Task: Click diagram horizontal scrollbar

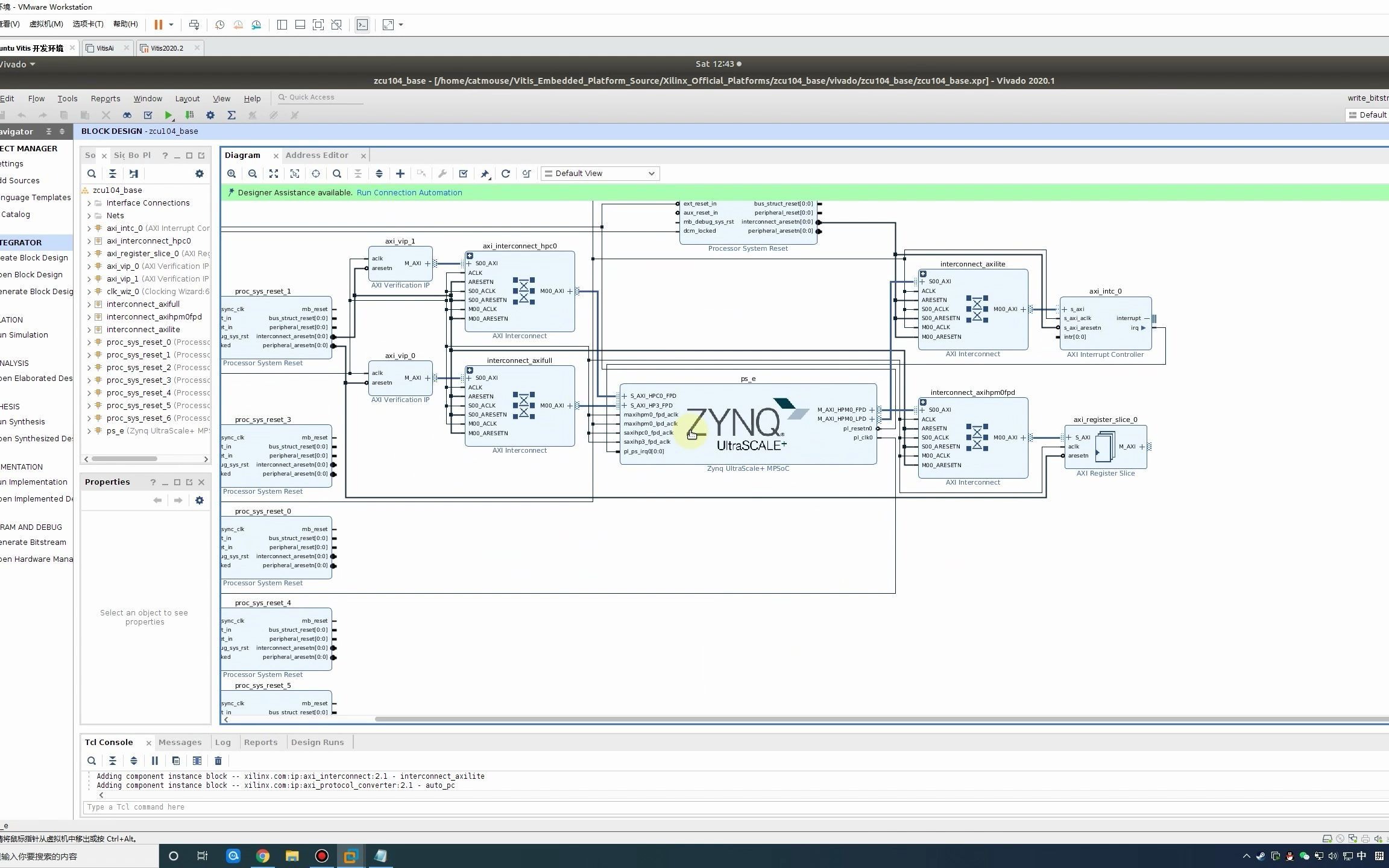Action: [881, 719]
